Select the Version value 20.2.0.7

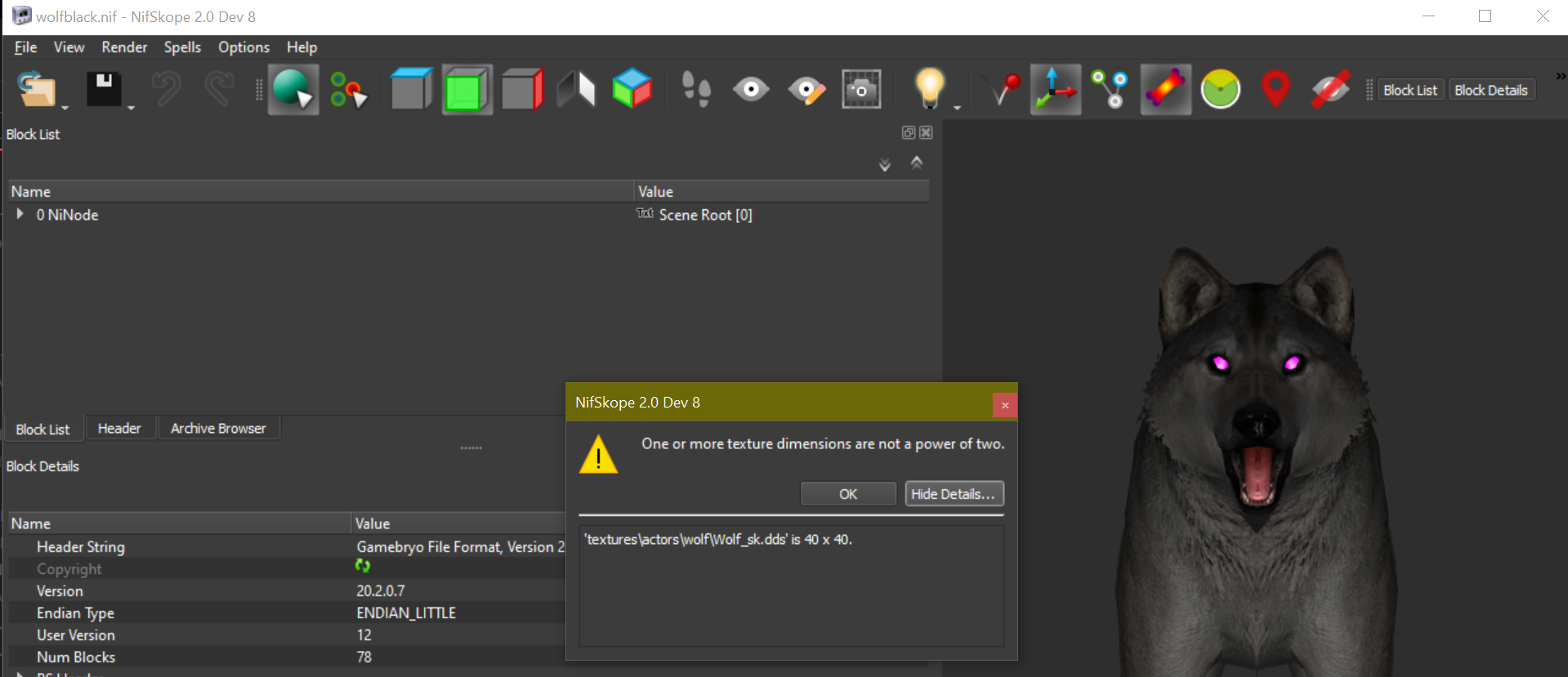pyautogui.click(x=380, y=590)
